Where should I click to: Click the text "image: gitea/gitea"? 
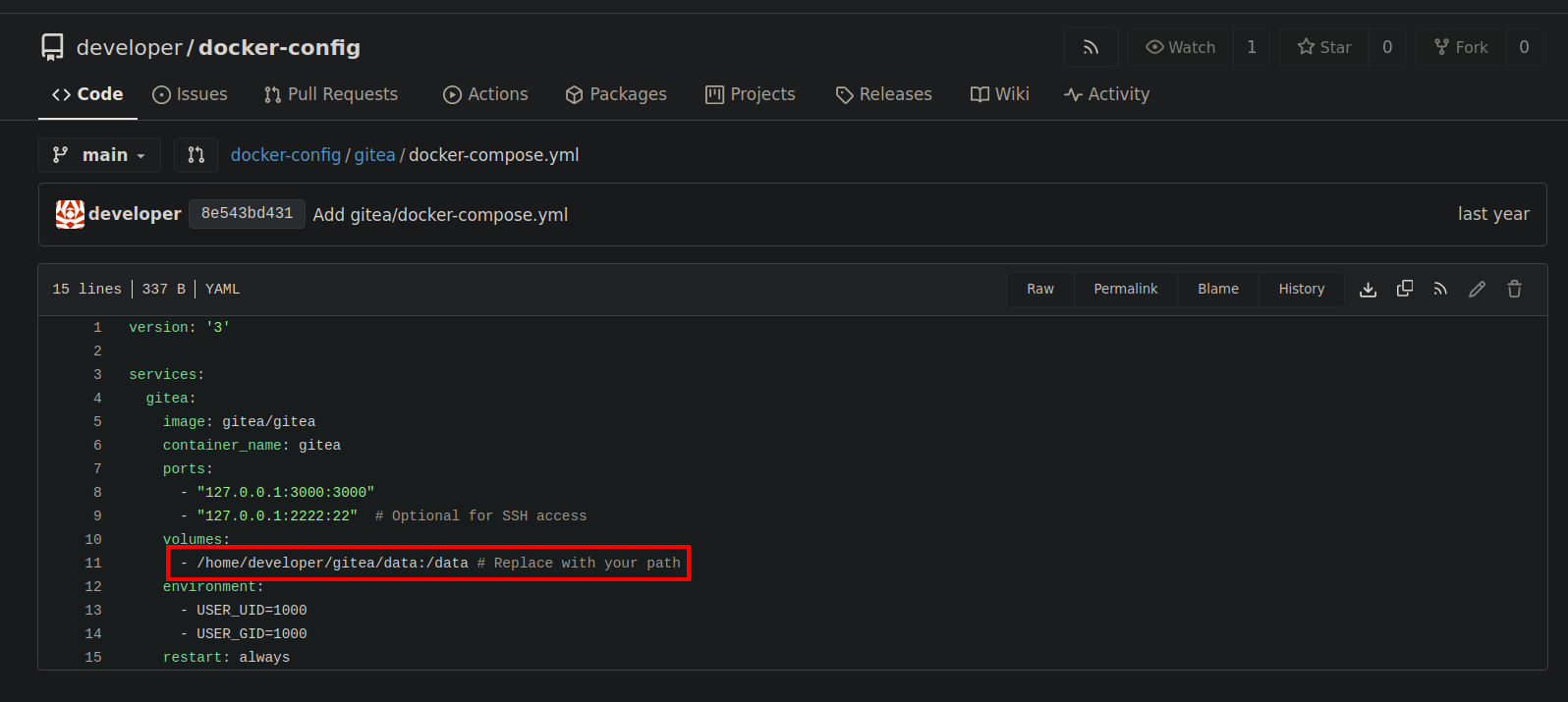click(x=239, y=421)
